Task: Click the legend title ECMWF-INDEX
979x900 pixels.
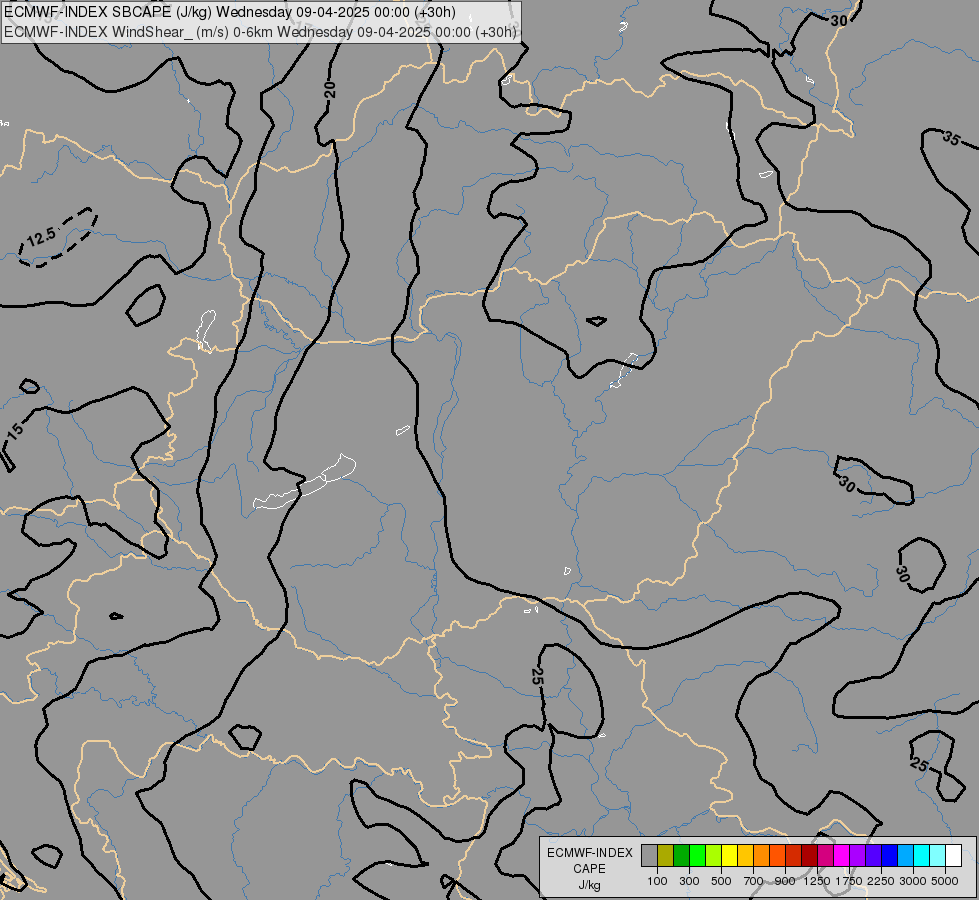Action: pyautogui.click(x=590, y=853)
